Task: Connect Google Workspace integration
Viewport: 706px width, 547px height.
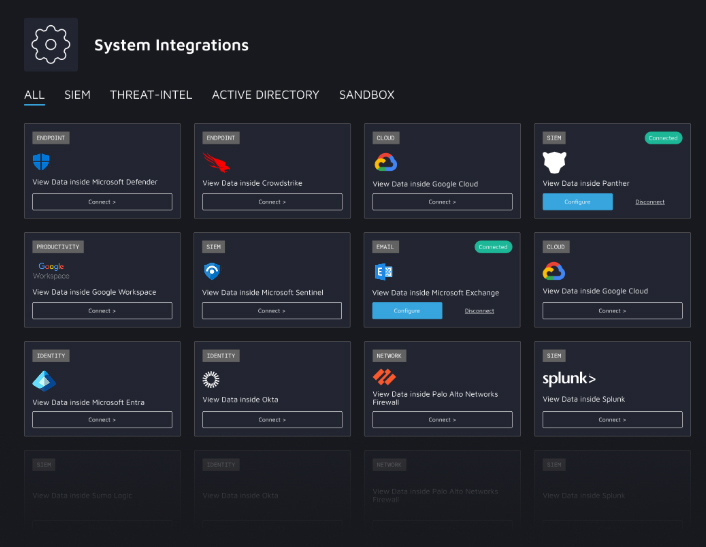Action: coord(102,311)
